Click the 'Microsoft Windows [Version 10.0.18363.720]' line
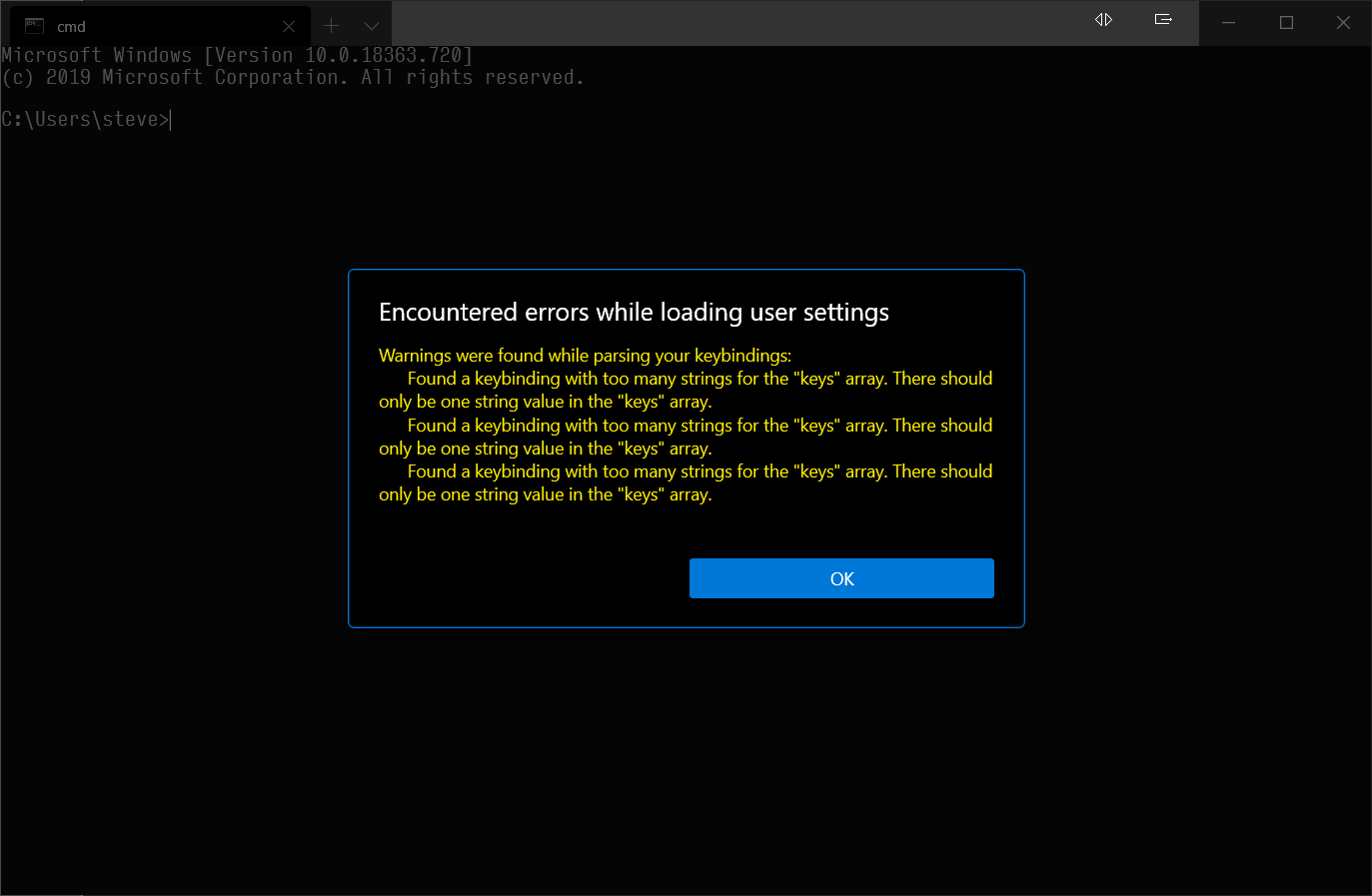 tap(237, 56)
